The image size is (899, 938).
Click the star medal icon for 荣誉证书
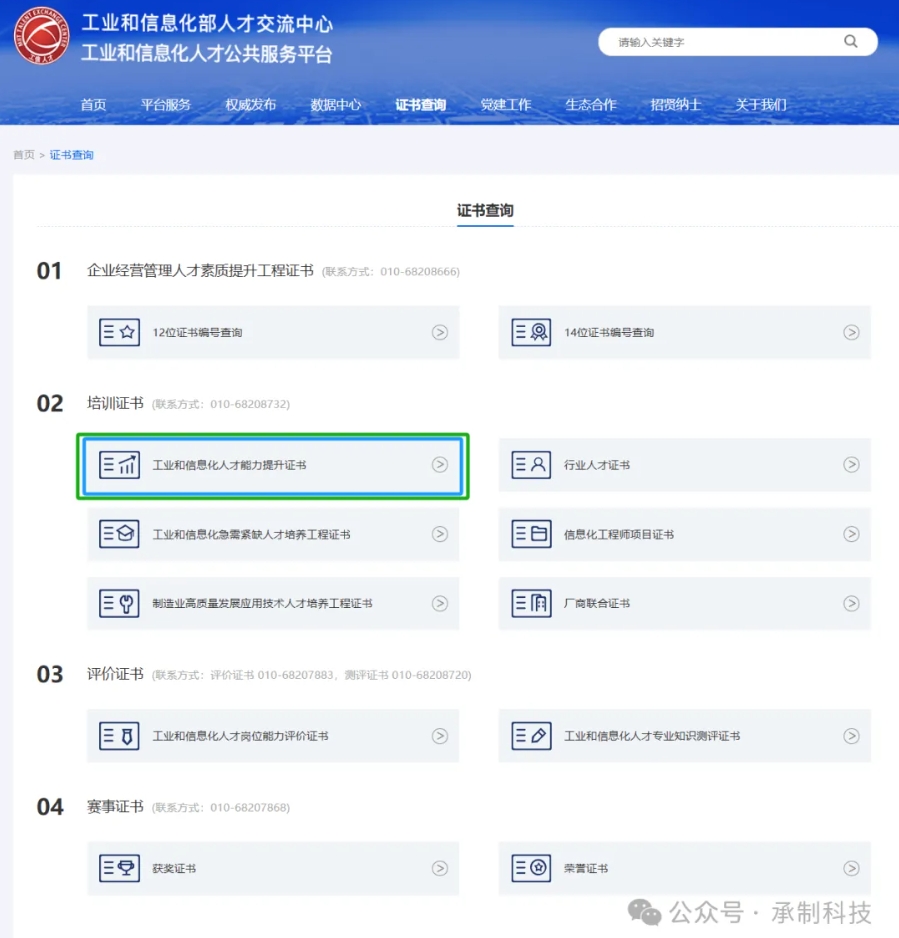tap(531, 868)
